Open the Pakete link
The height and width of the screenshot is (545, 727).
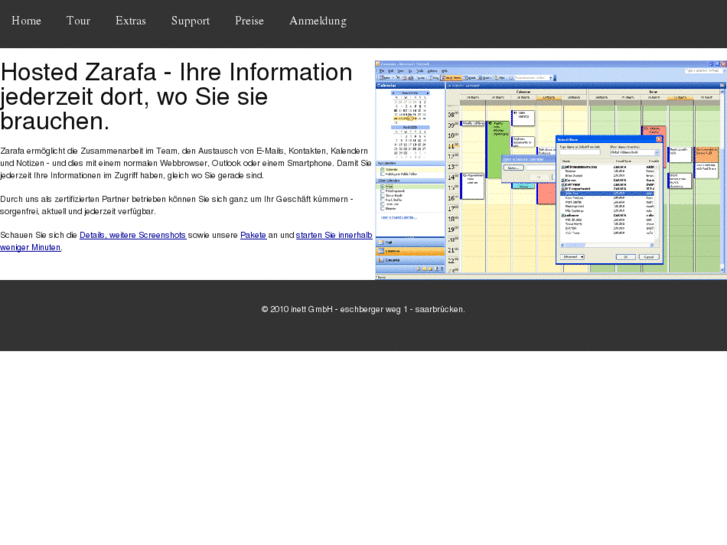point(253,235)
